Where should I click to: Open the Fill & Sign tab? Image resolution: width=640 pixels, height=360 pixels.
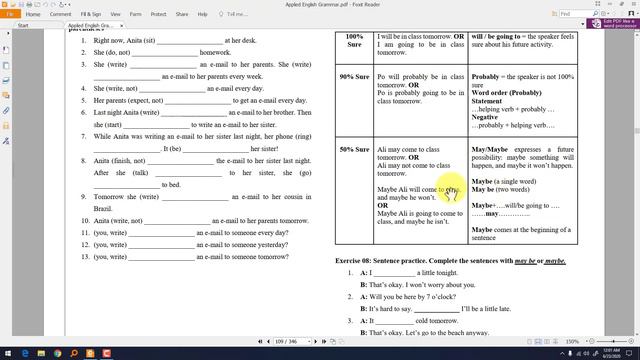91,14
